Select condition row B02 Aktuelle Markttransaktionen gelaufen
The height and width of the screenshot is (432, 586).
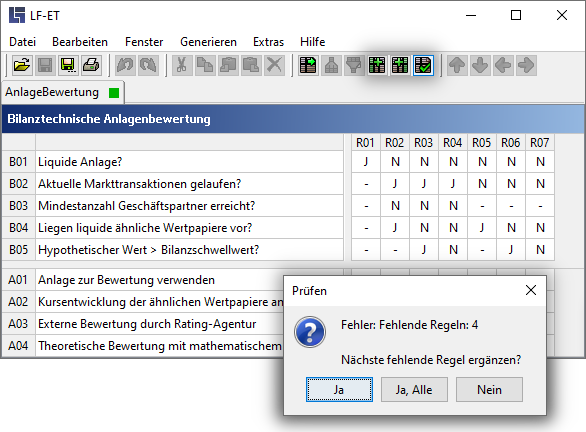173,184
